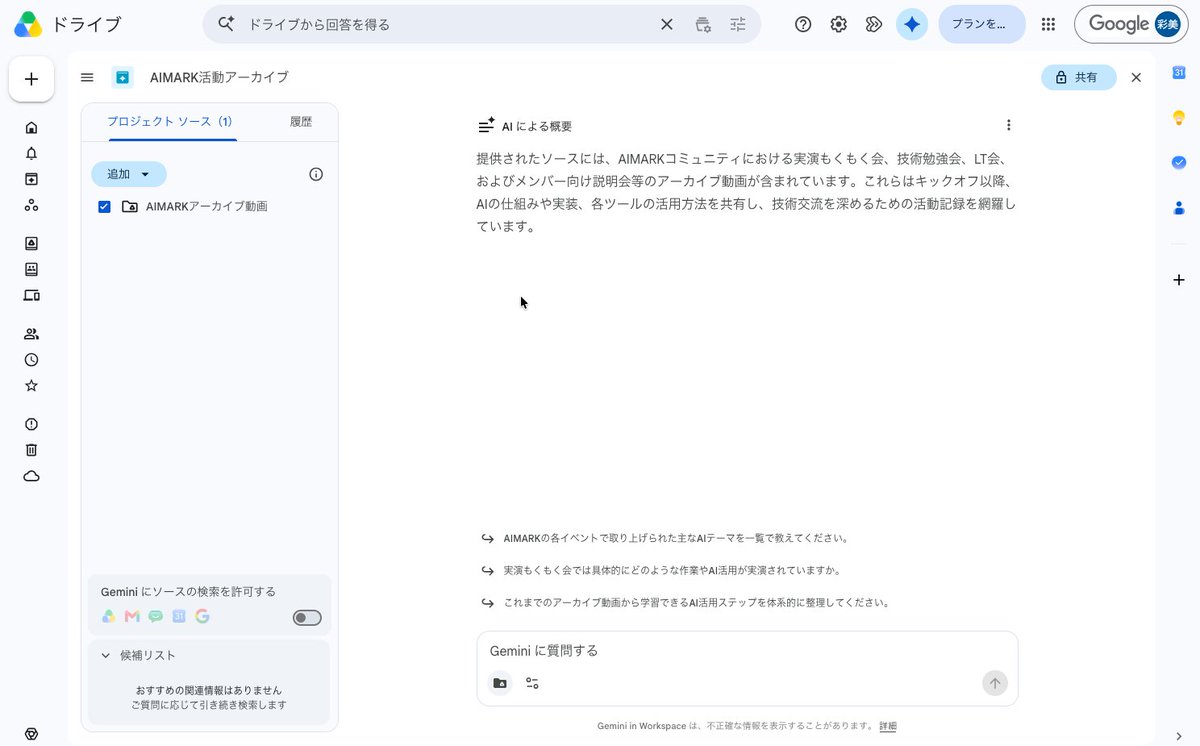Click the add folder icon in prompt box
Image resolution: width=1200 pixels, height=746 pixels.
tap(500, 683)
